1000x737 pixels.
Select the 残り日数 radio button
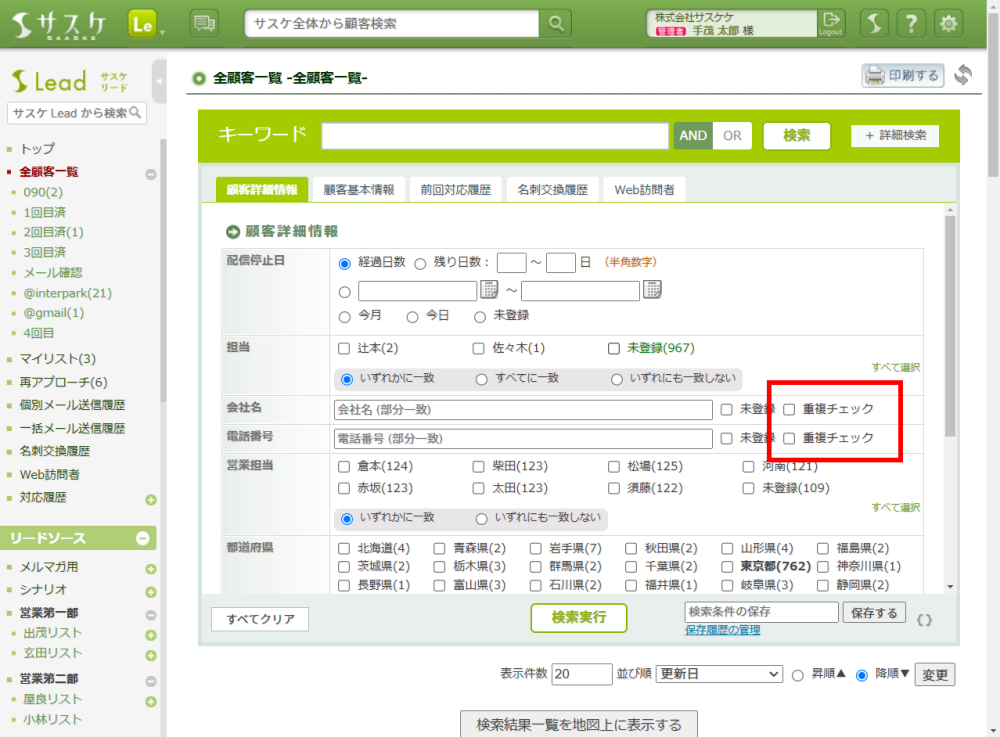point(420,263)
